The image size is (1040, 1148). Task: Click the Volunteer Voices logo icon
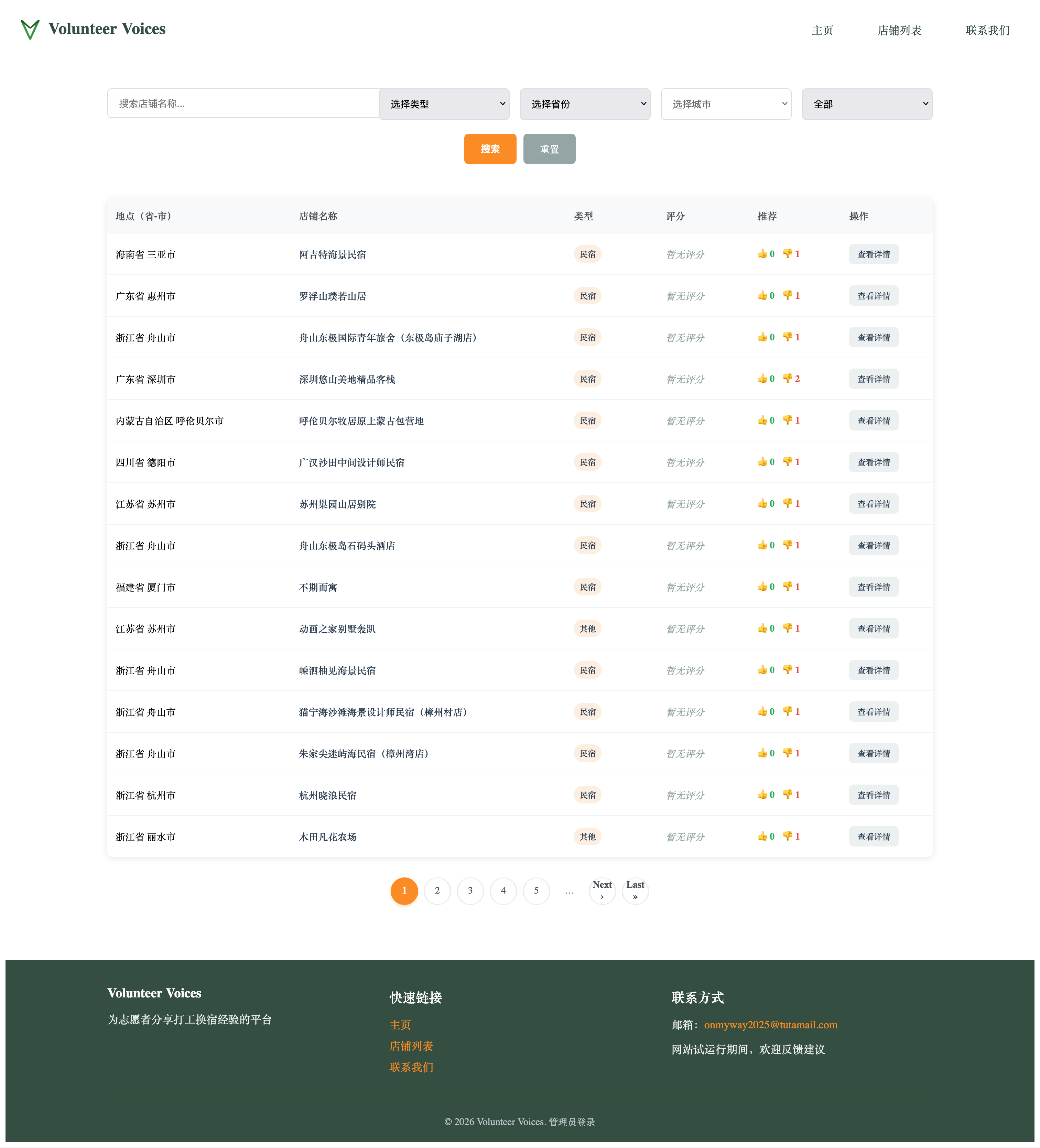(30, 29)
